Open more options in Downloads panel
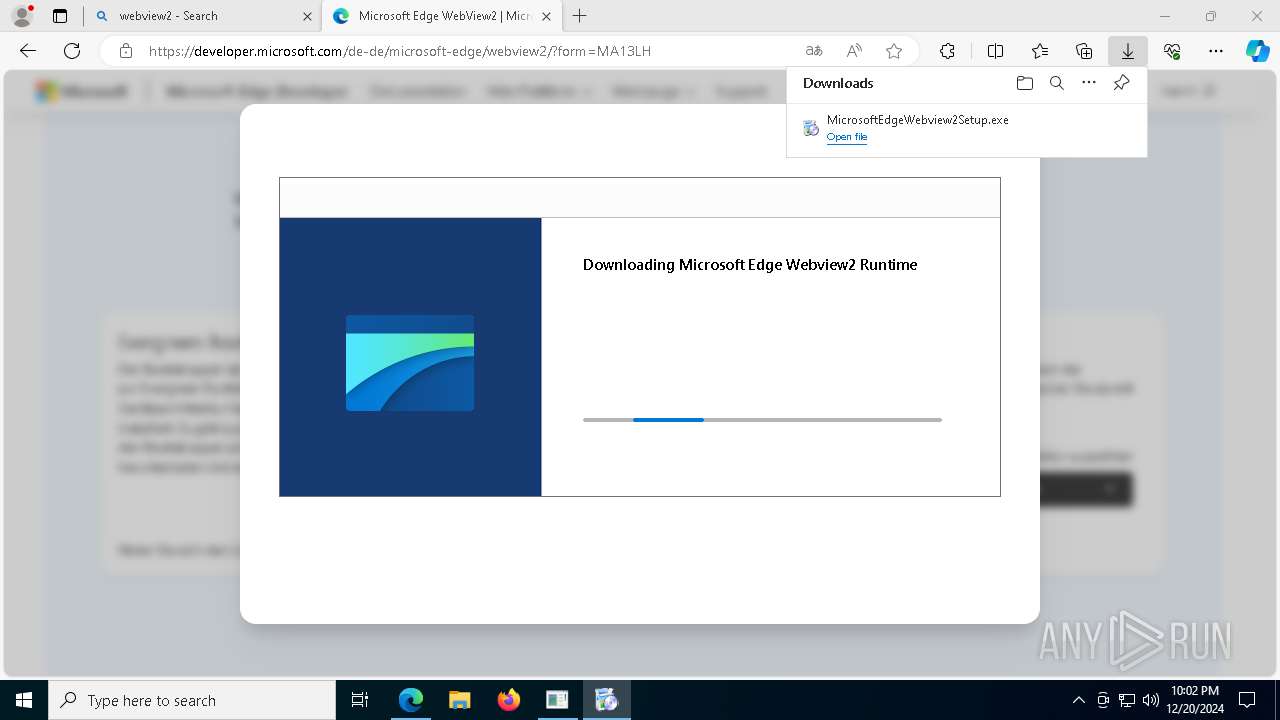 pyautogui.click(x=1089, y=83)
